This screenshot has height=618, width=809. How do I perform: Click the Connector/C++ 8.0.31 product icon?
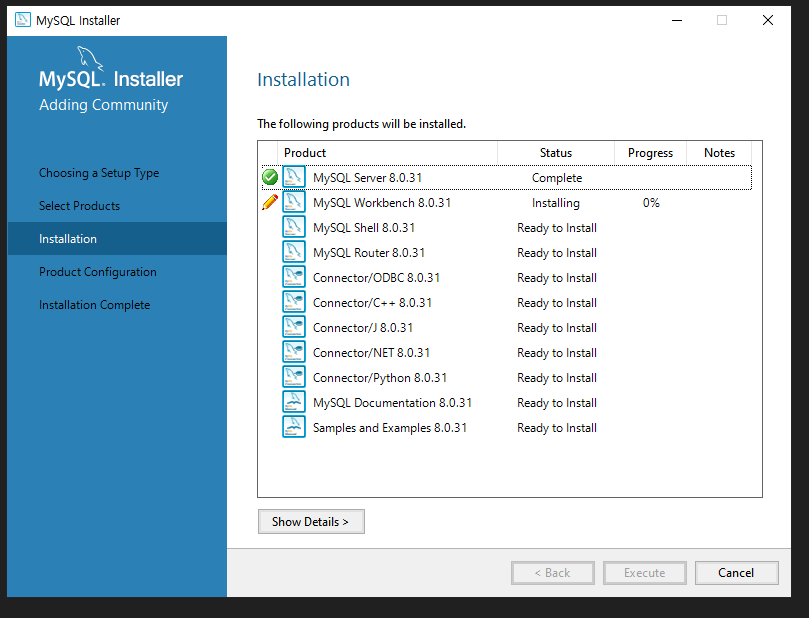(294, 302)
